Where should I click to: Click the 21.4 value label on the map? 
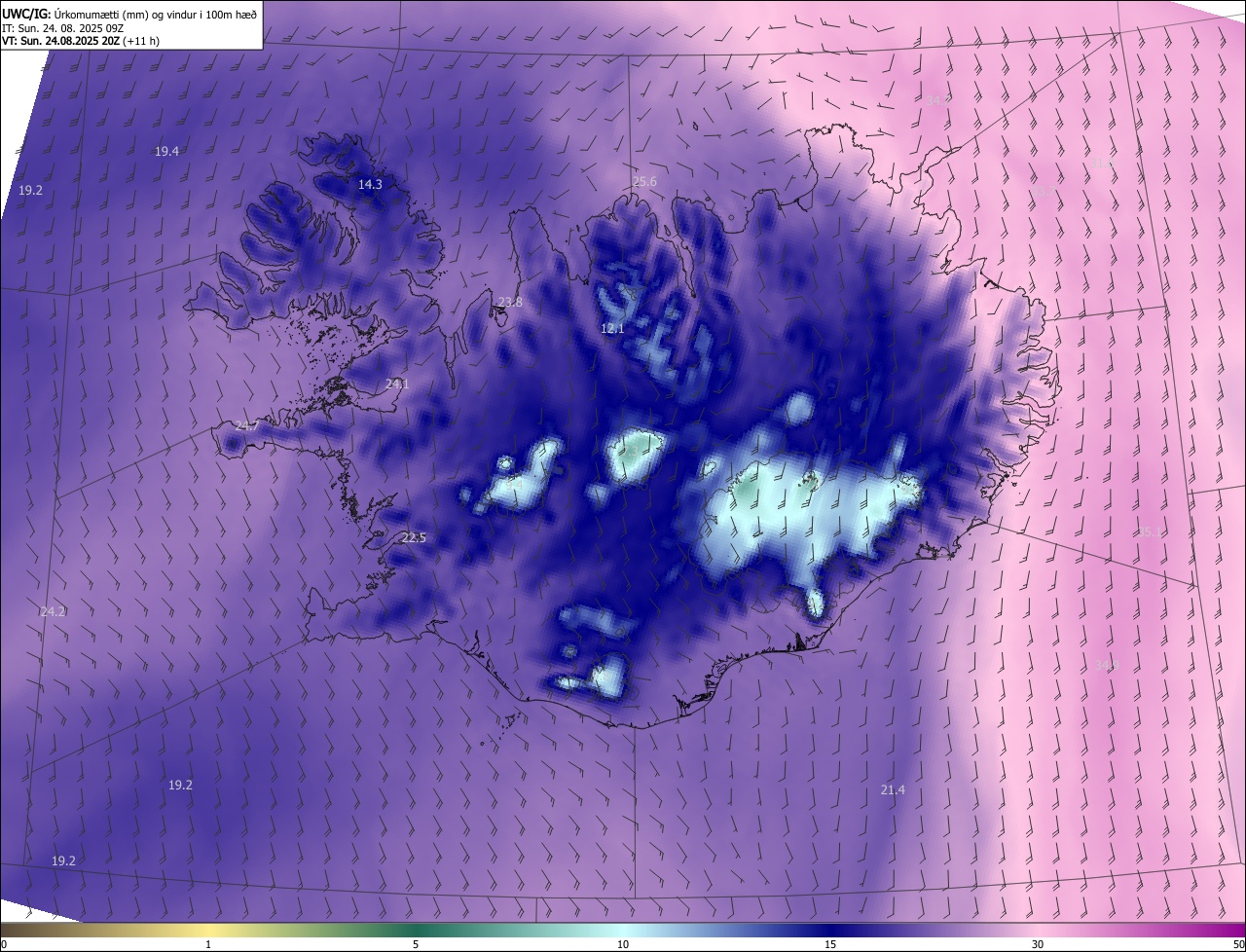pos(893,789)
